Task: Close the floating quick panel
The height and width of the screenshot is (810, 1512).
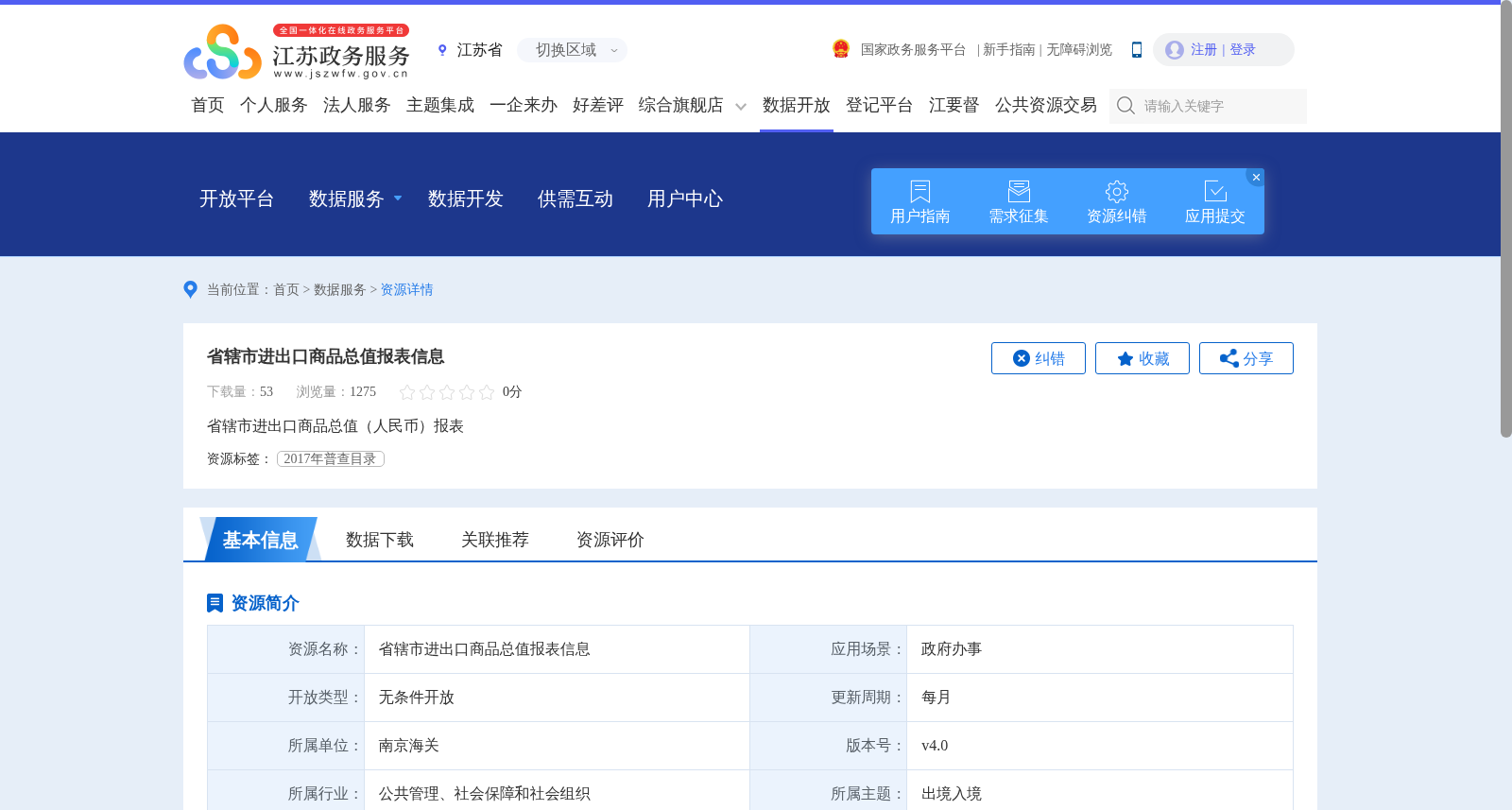Action: (1256, 177)
